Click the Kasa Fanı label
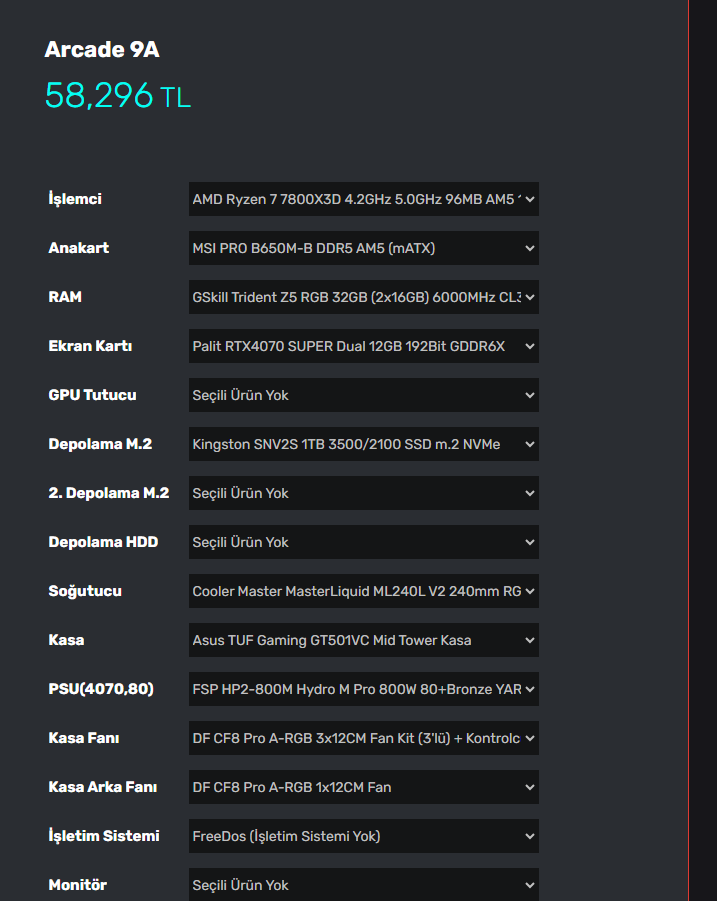 84,738
